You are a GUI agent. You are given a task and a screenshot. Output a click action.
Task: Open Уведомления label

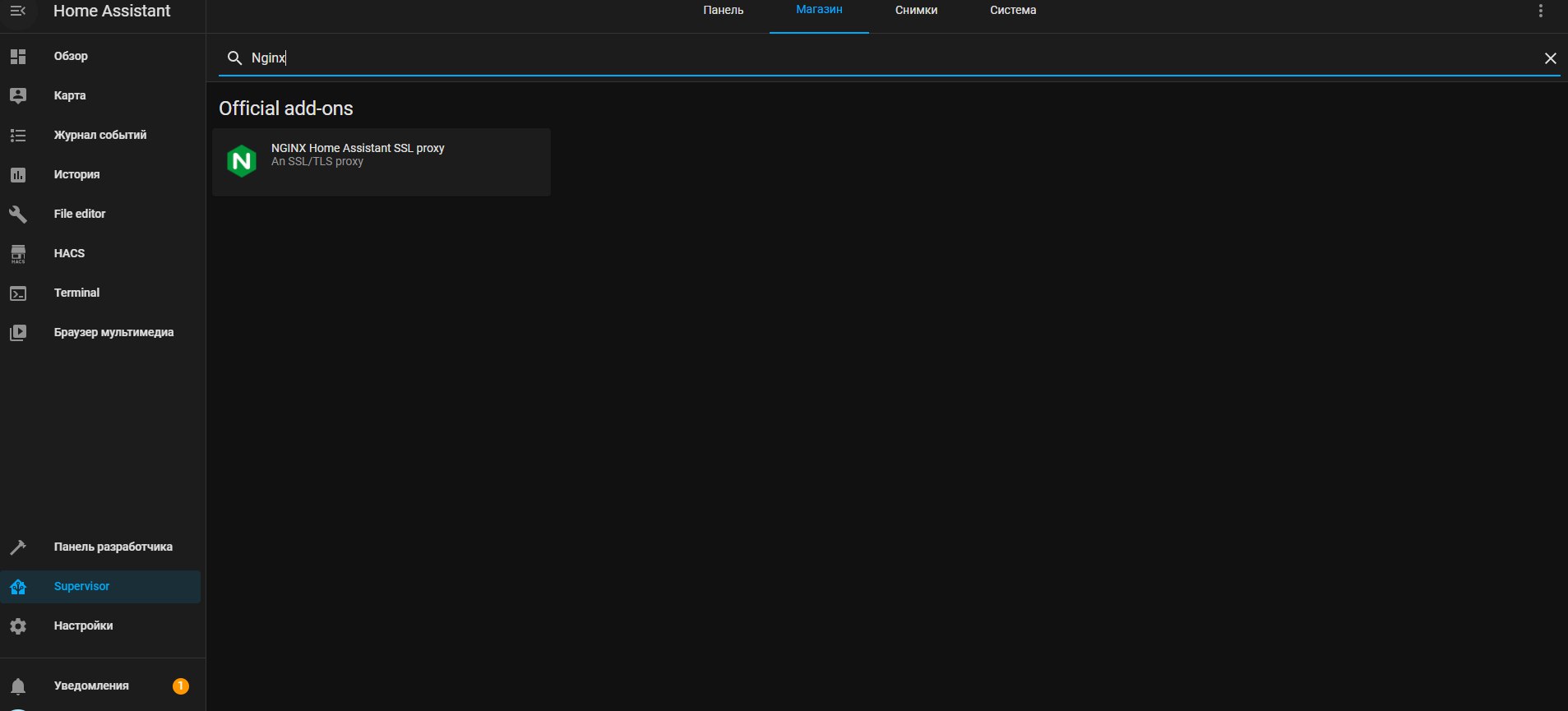coord(91,686)
